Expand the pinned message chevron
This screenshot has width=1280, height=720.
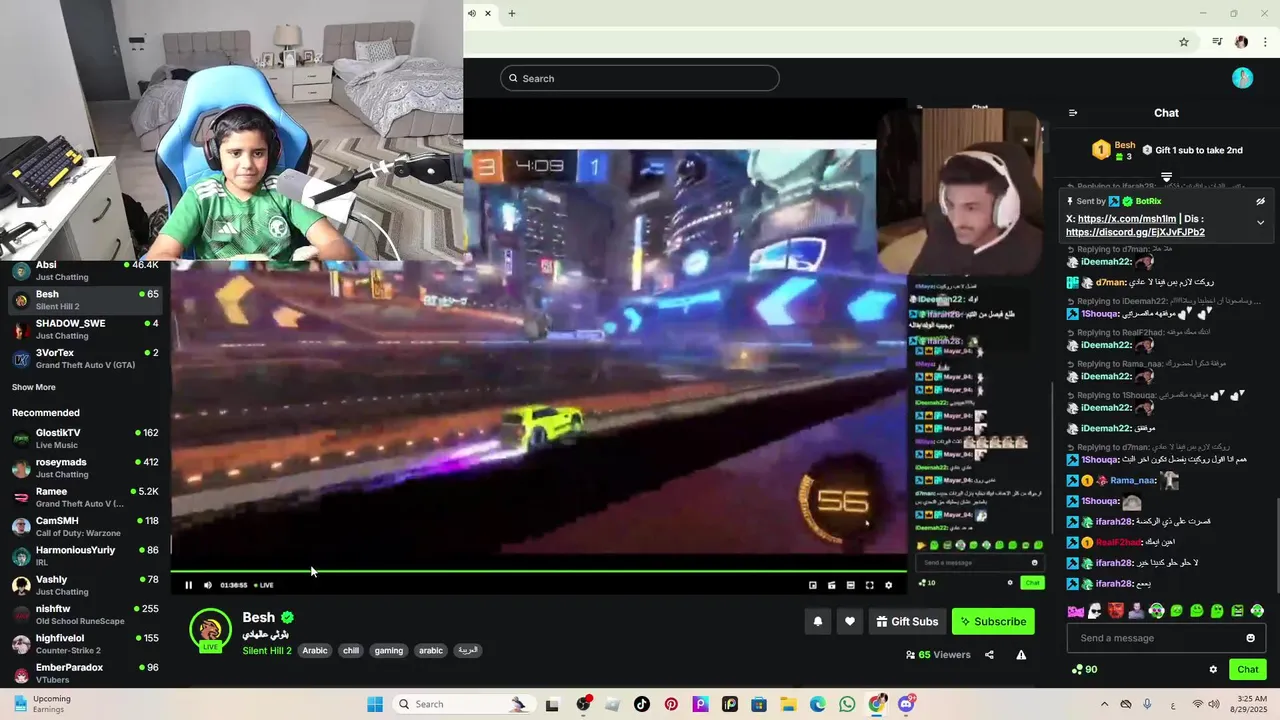click(1260, 222)
